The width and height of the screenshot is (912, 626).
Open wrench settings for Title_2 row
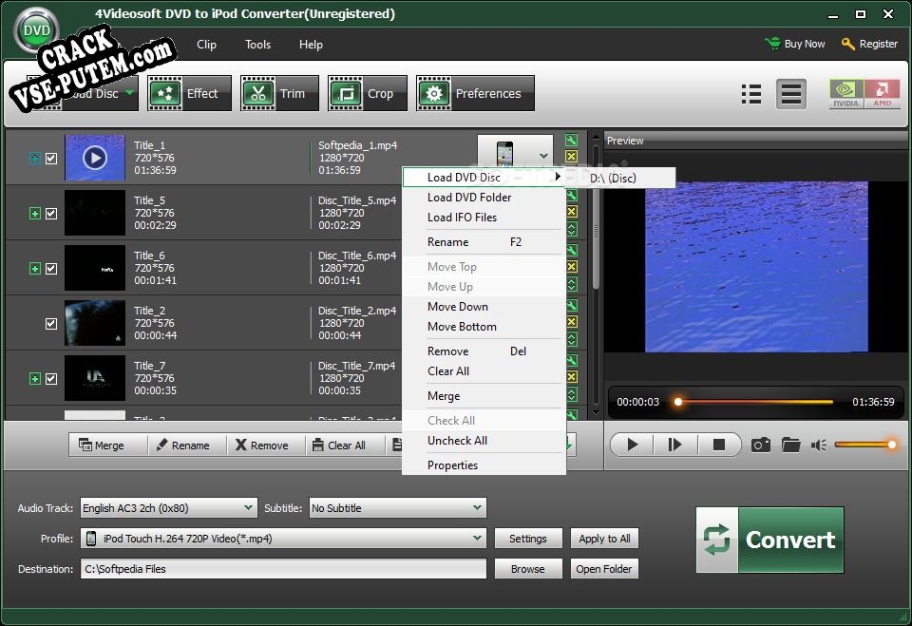pos(572,305)
